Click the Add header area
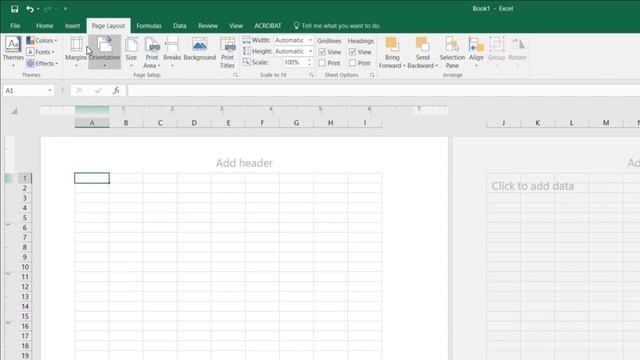This screenshot has height=360, width=640. coord(244,163)
